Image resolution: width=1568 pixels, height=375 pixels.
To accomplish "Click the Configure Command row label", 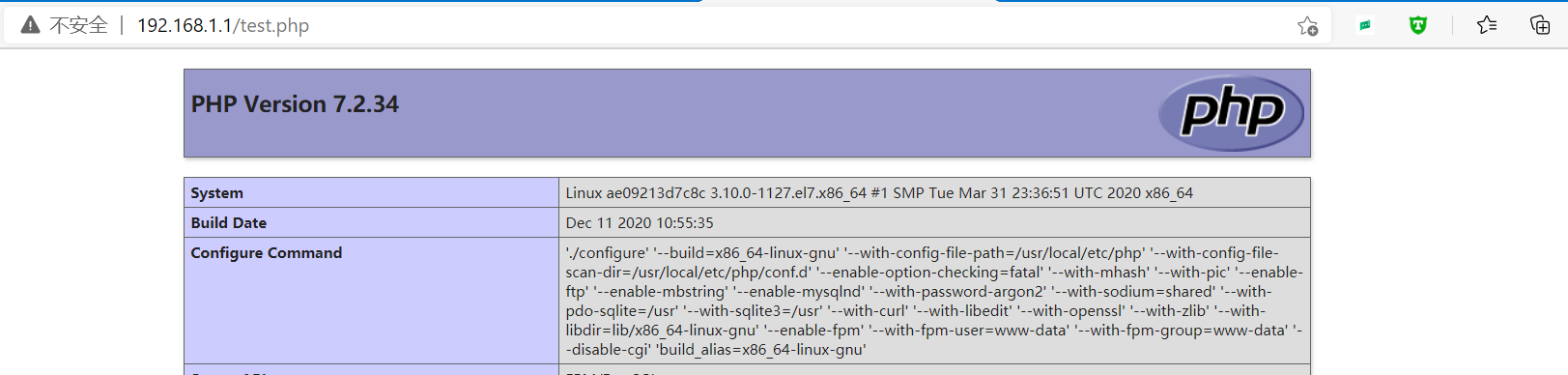I will [x=267, y=253].
